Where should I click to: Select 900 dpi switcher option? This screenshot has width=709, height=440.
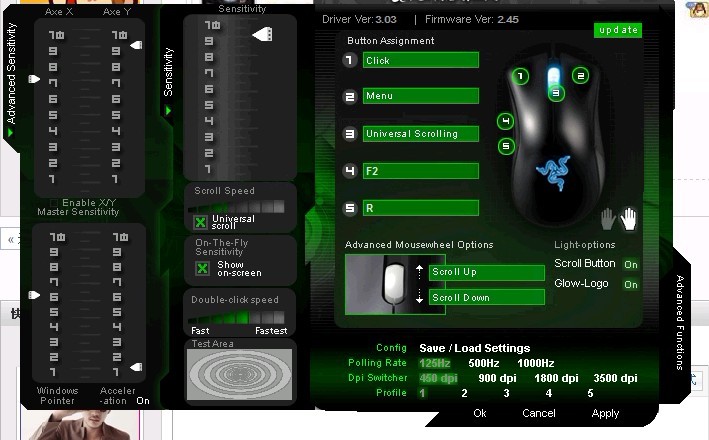tap(497, 378)
